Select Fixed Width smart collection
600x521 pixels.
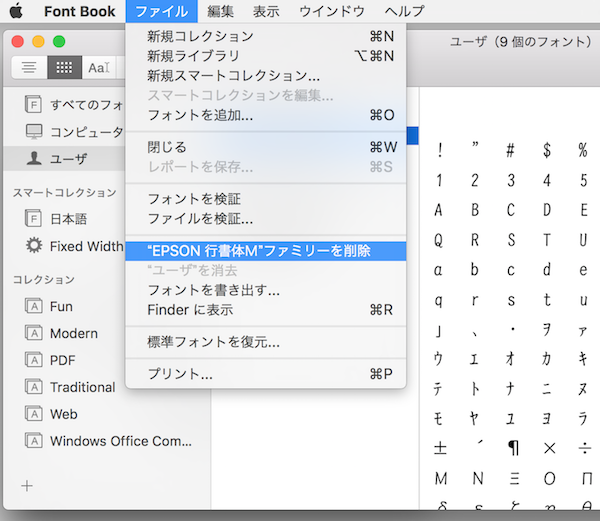point(64,246)
